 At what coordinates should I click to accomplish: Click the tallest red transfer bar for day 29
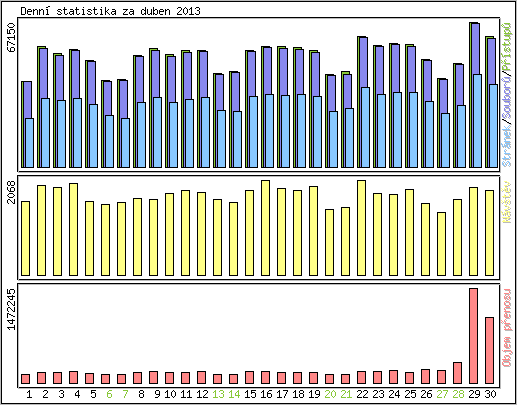[x=473, y=336]
